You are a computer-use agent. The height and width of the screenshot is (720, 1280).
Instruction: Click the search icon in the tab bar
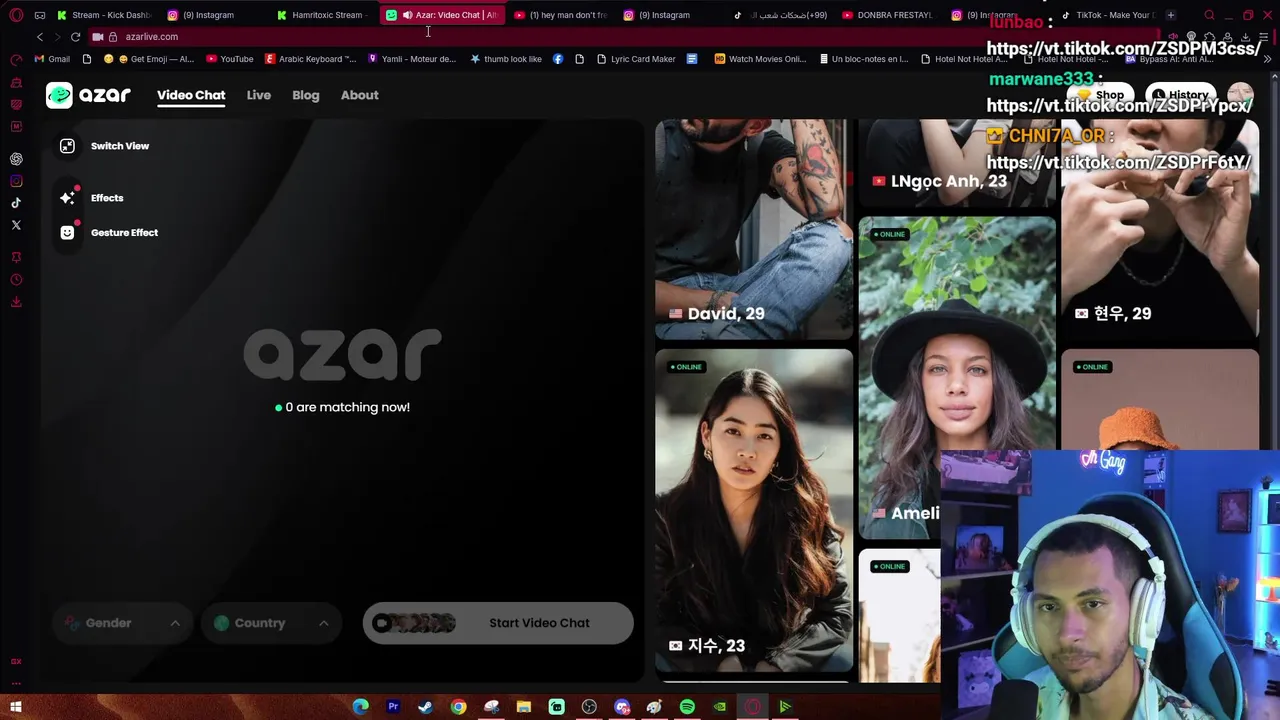1210,15
